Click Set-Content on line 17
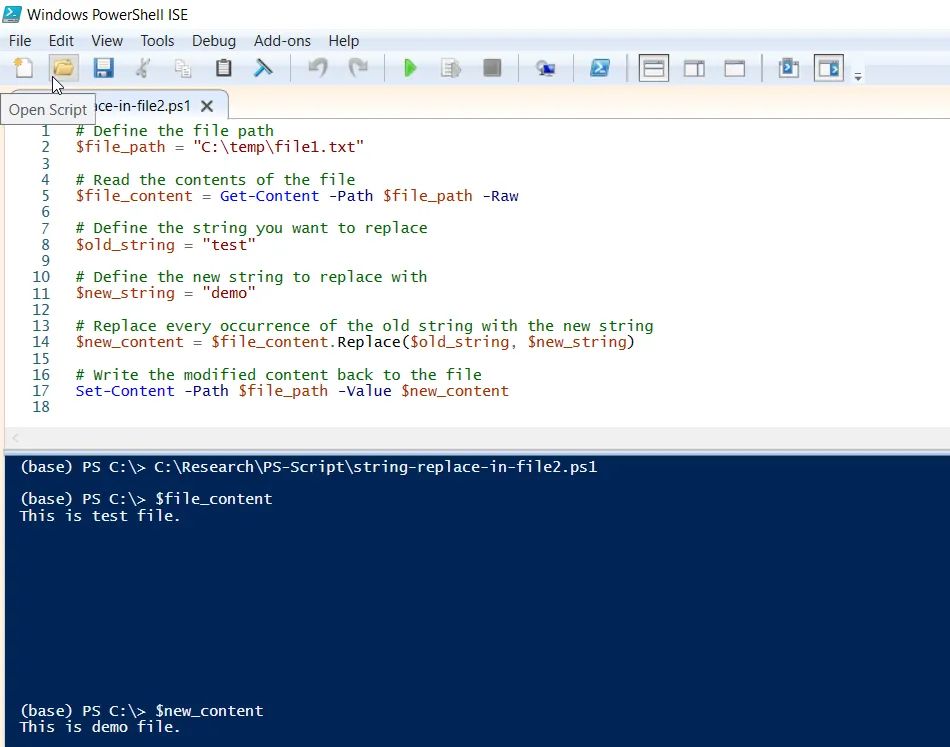Screen dimensions: 950x747 click(125, 391)
